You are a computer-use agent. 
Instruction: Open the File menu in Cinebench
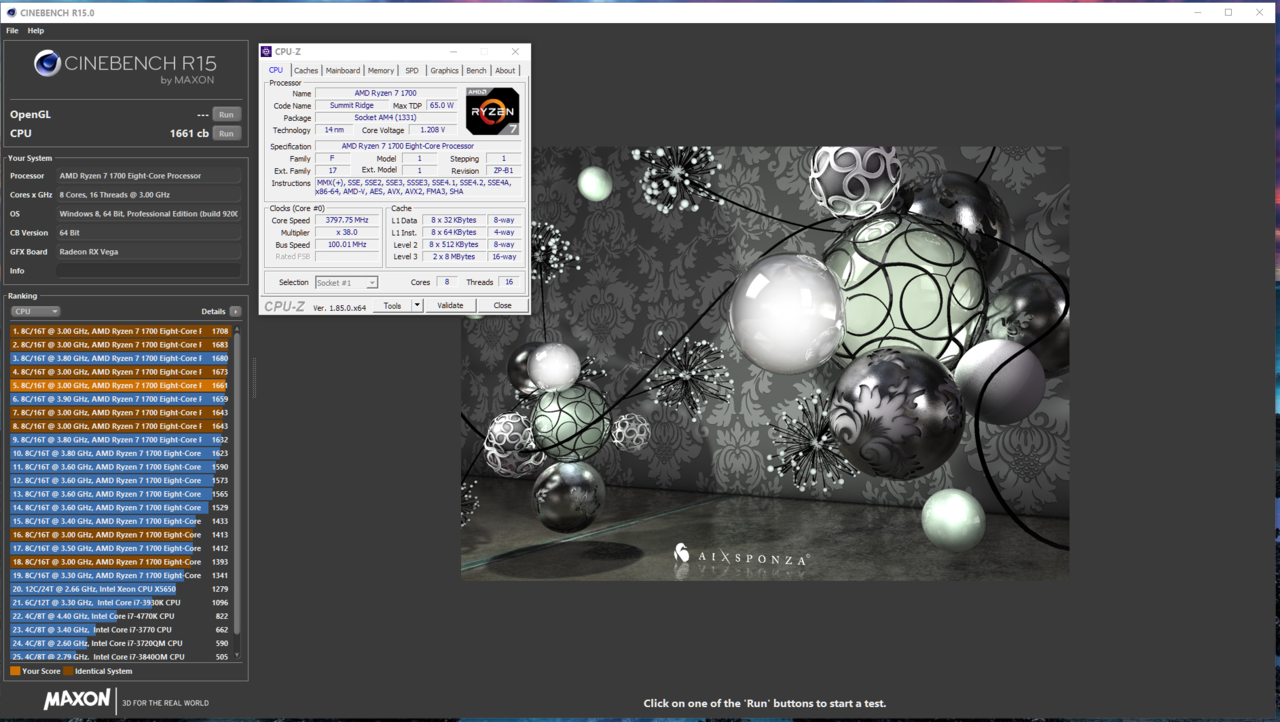tap(12, 31)
